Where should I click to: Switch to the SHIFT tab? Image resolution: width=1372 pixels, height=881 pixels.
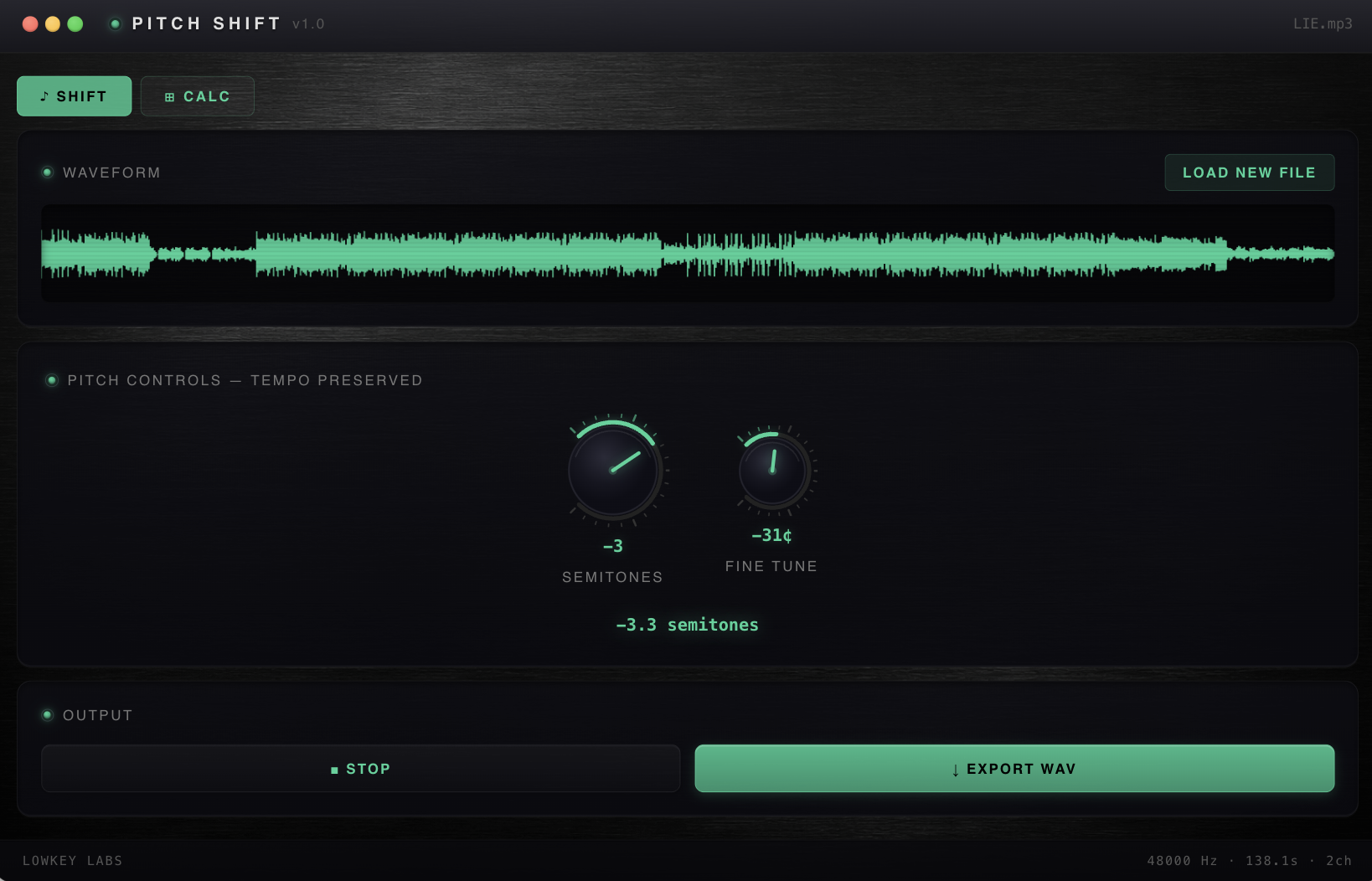click(74, 96)
